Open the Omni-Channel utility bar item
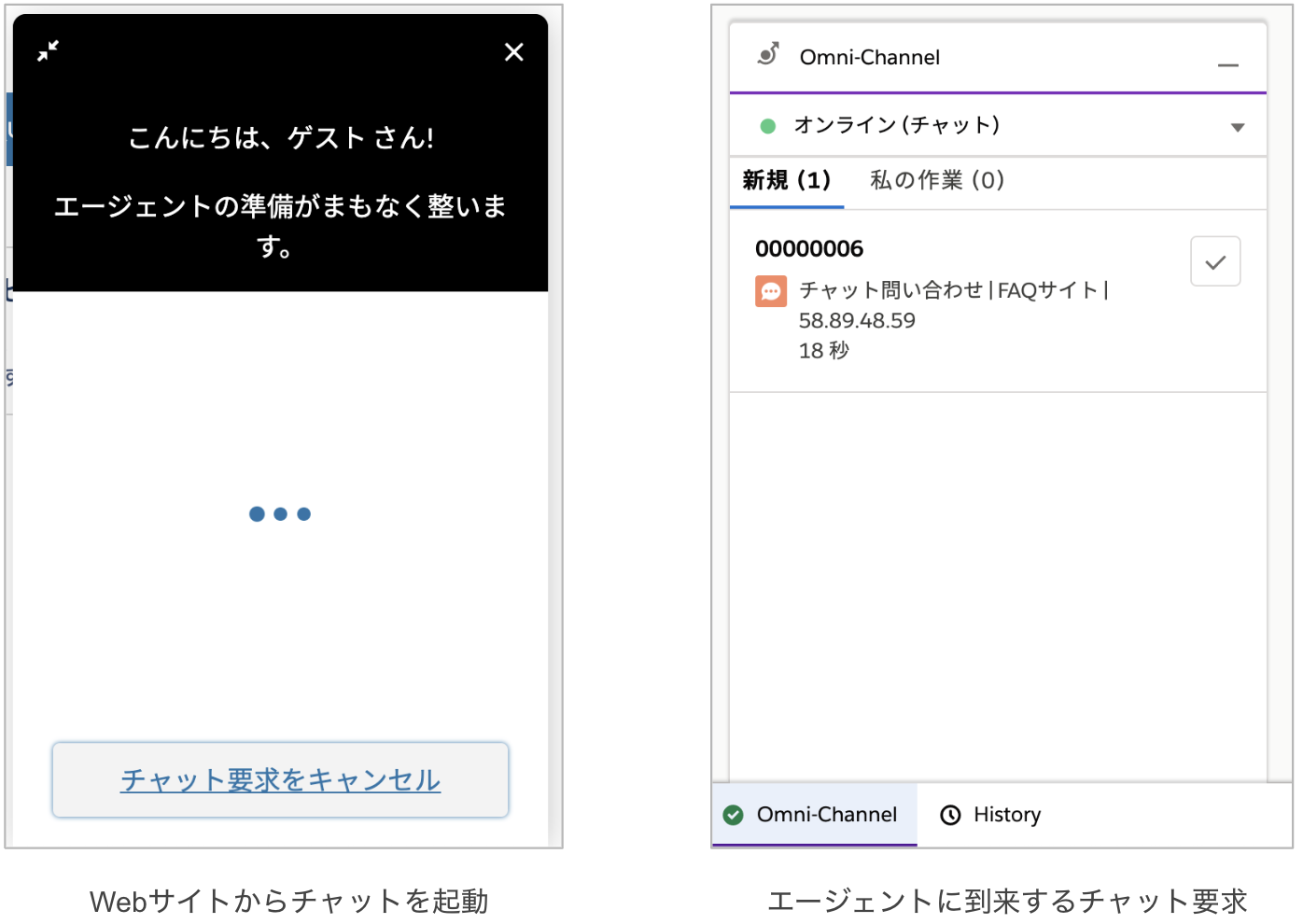 pos(814,815)
